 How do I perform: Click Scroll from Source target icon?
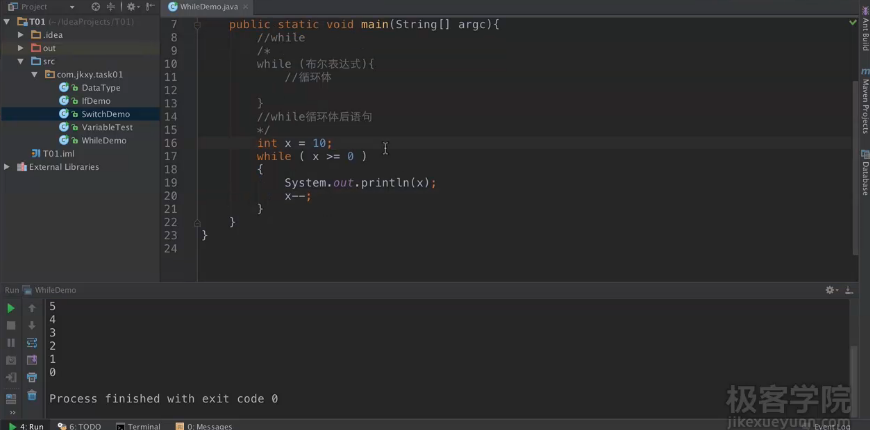(95, 7)
